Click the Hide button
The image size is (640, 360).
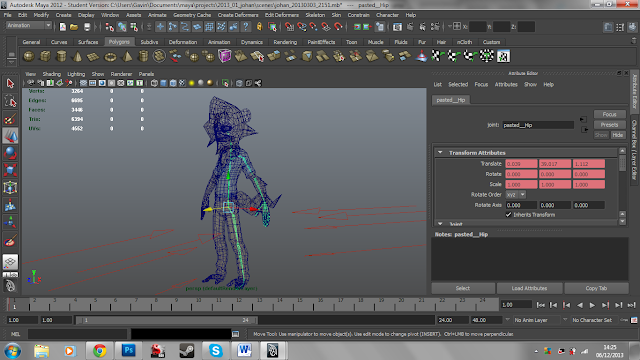[618, 135]
